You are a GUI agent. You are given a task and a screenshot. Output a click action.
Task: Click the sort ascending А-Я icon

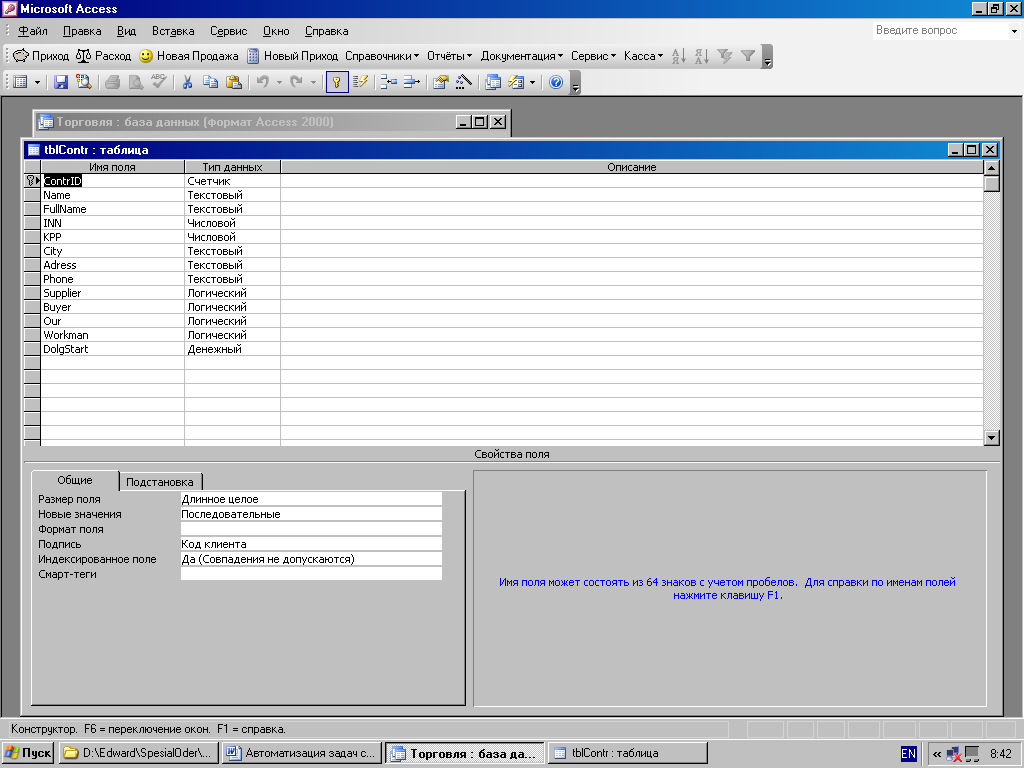point(679,56)
